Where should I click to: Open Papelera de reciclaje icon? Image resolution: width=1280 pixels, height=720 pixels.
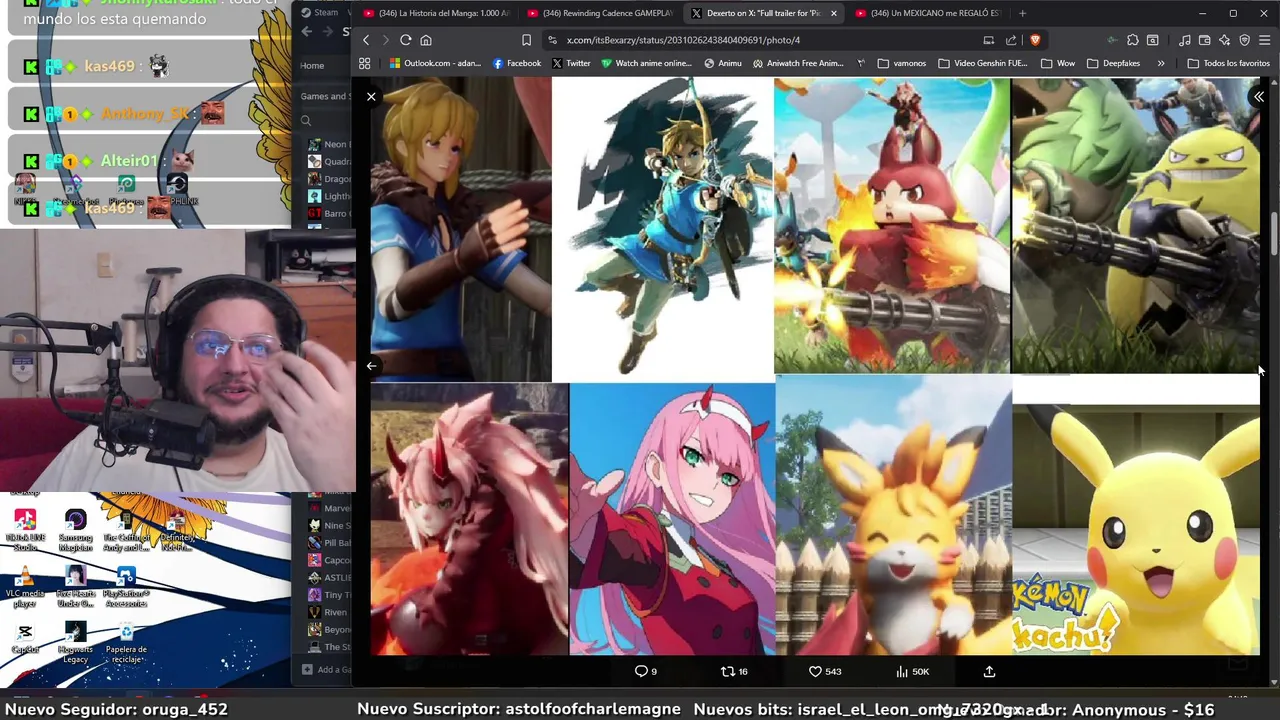pyautogui.click(x=126, y=642)
